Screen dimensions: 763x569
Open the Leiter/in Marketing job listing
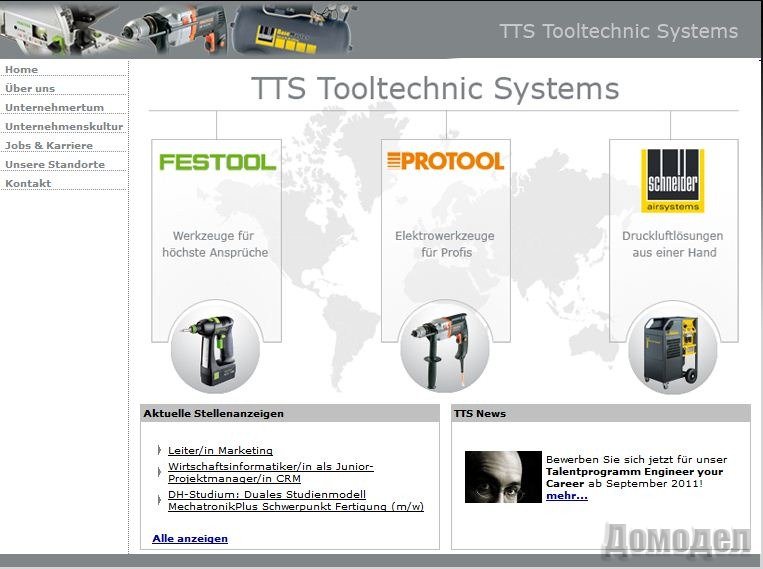pyautogui.click(x=220, y=451)
